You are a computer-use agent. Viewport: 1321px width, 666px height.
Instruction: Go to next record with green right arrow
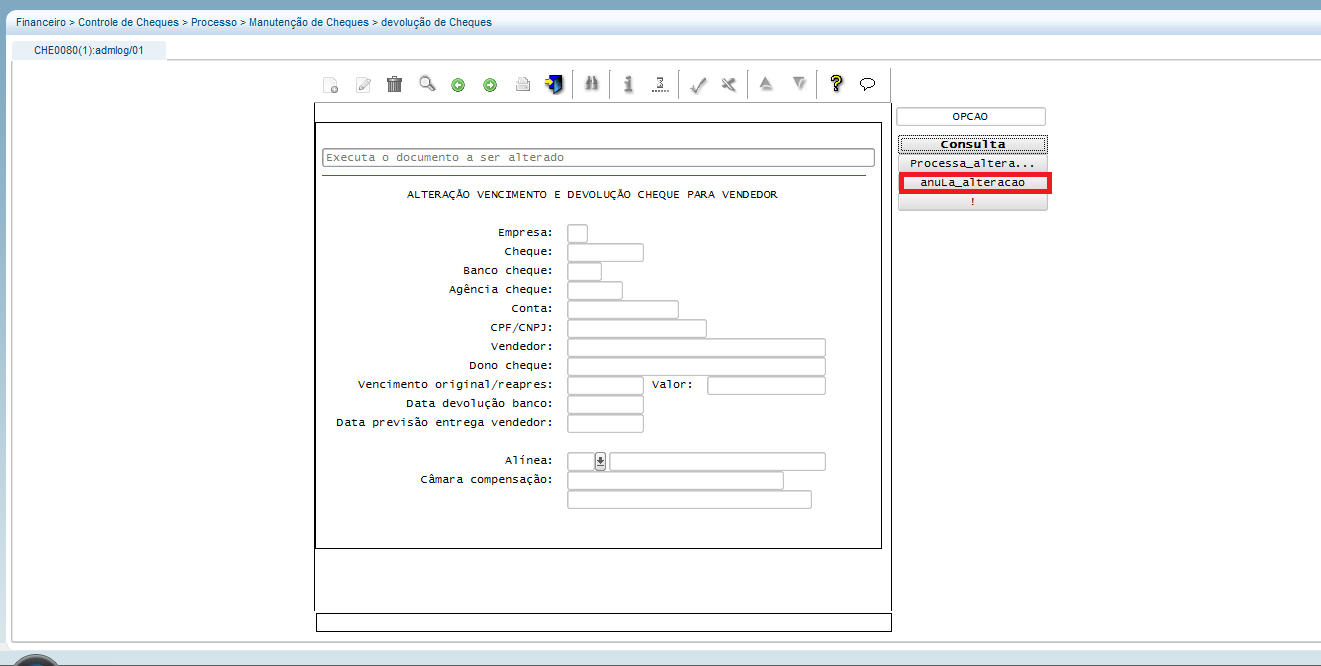pos(490,85)
